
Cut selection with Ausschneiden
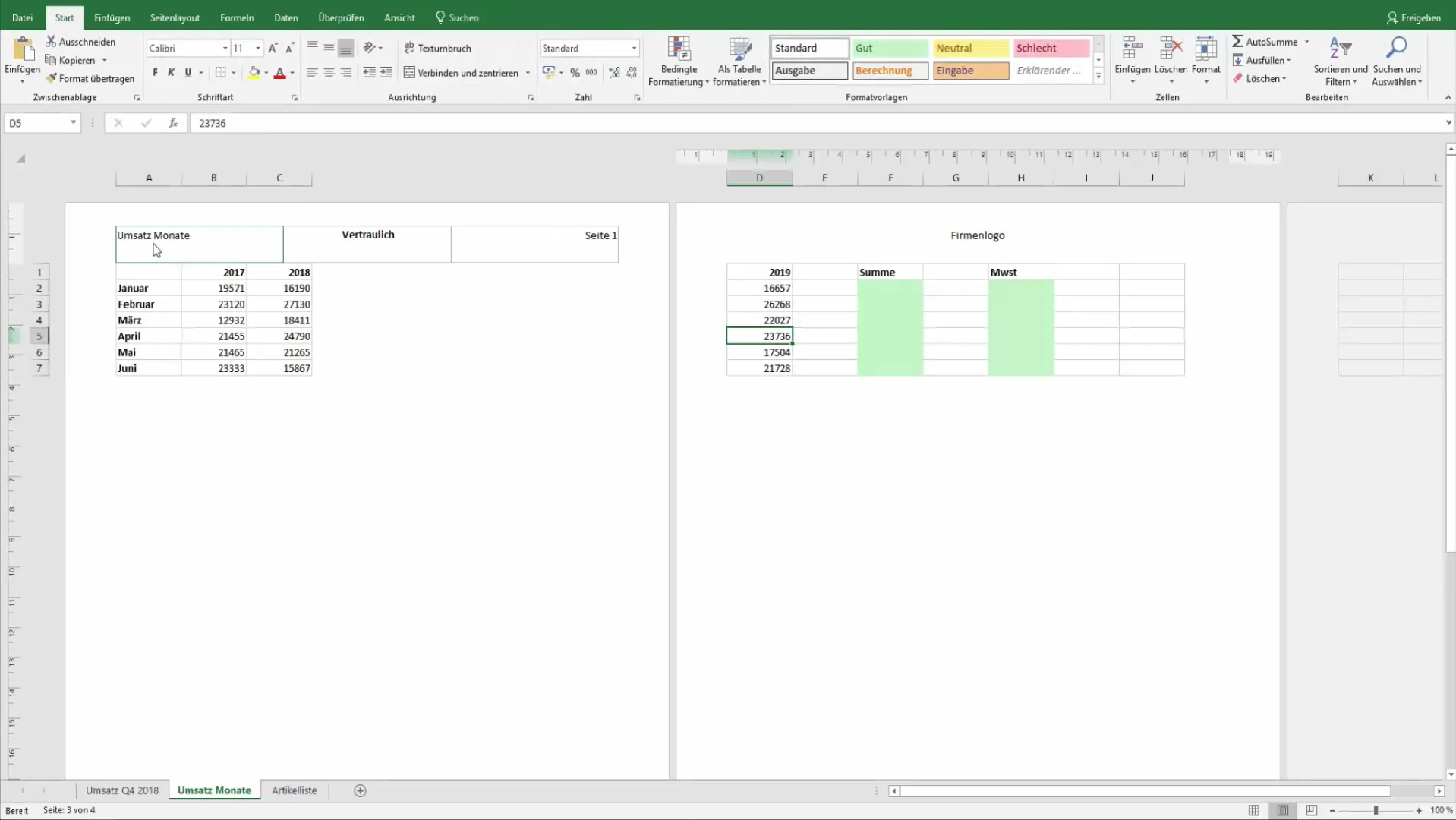point(80,42)
